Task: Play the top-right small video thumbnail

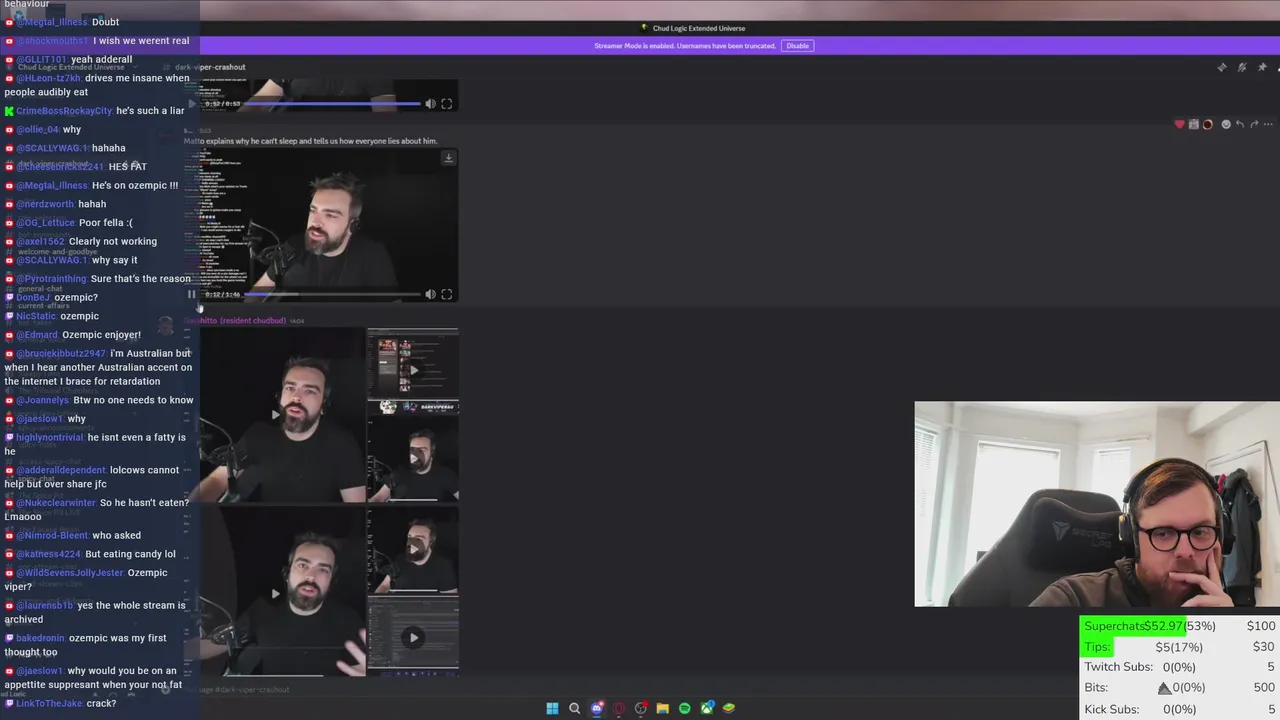Action: pos(413,369)
